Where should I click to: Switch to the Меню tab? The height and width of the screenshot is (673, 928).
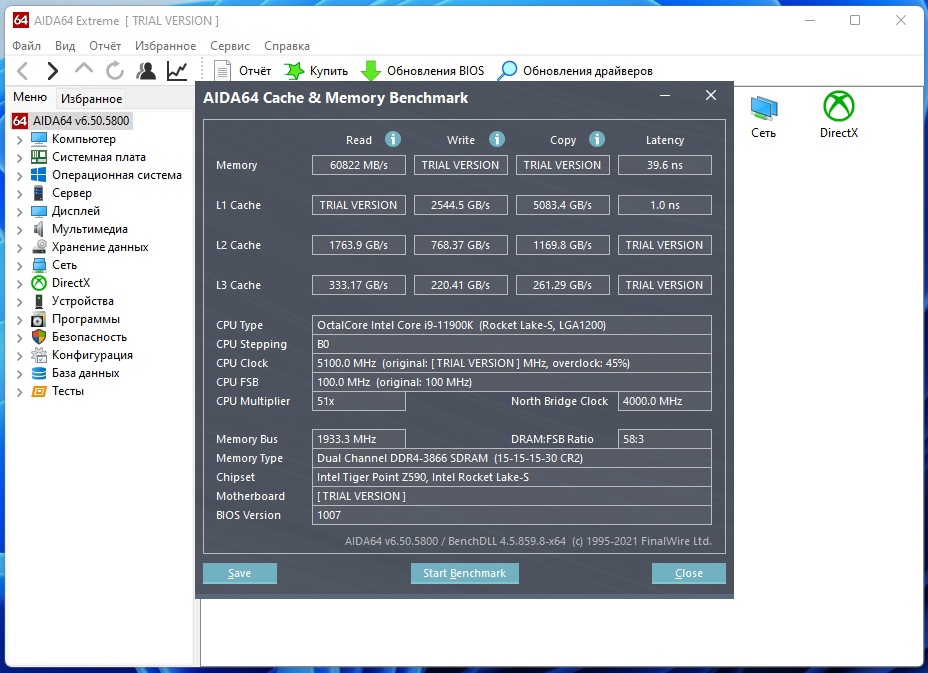[x=30, y=97]
